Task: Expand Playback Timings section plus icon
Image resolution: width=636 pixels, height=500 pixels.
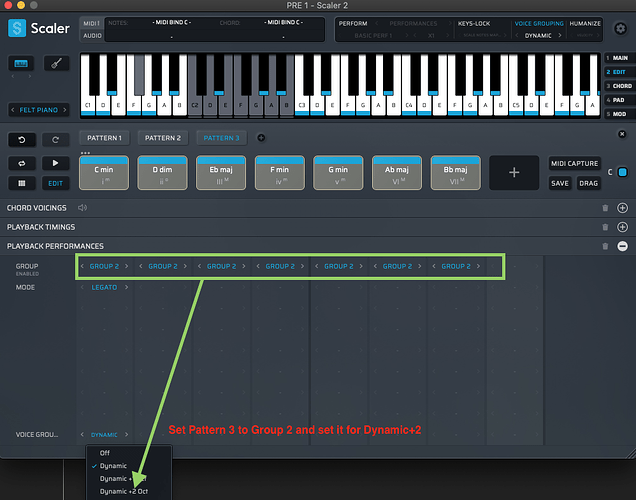Action: point(622,227)
